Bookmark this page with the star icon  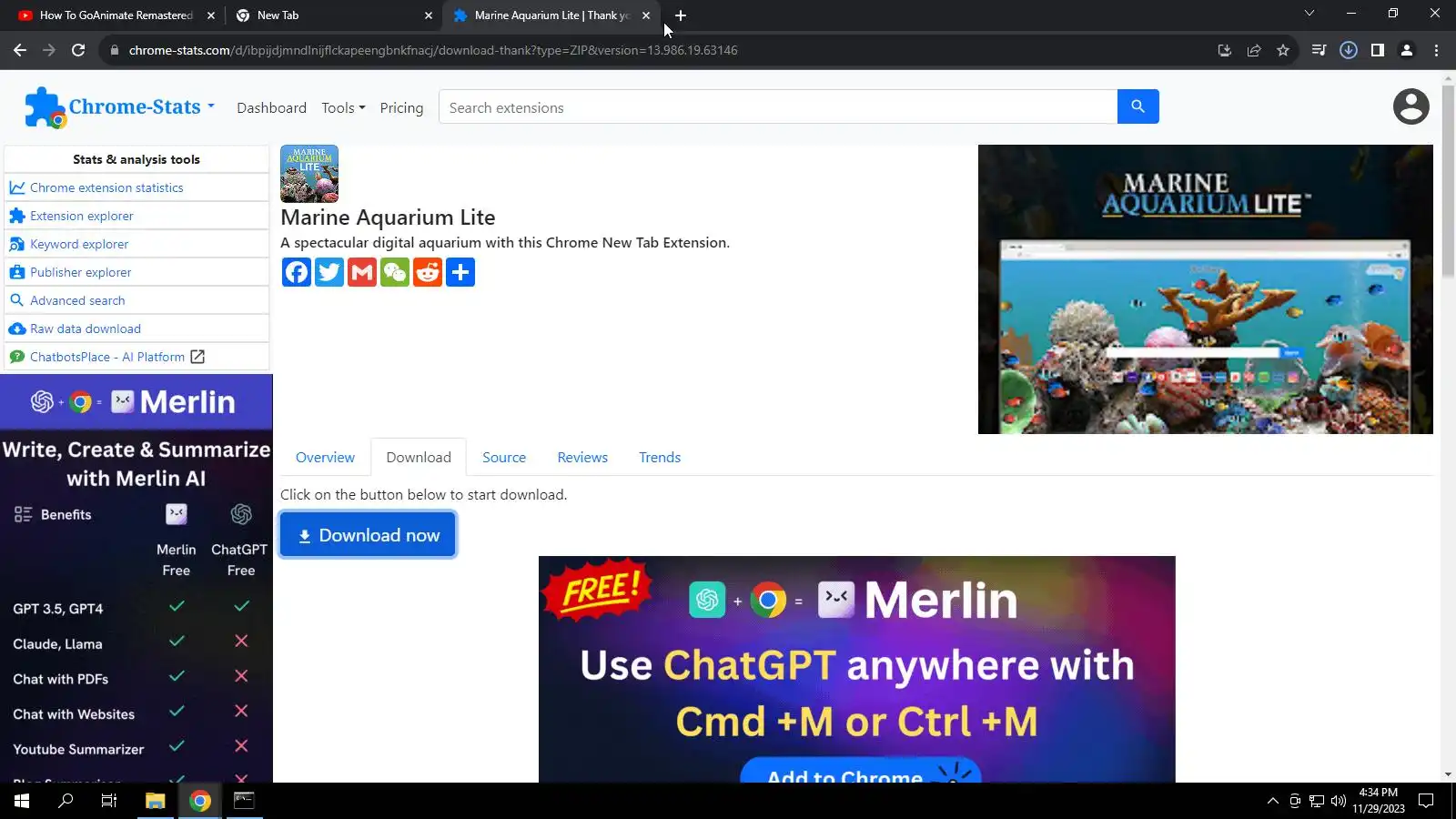click(1283, 50)
